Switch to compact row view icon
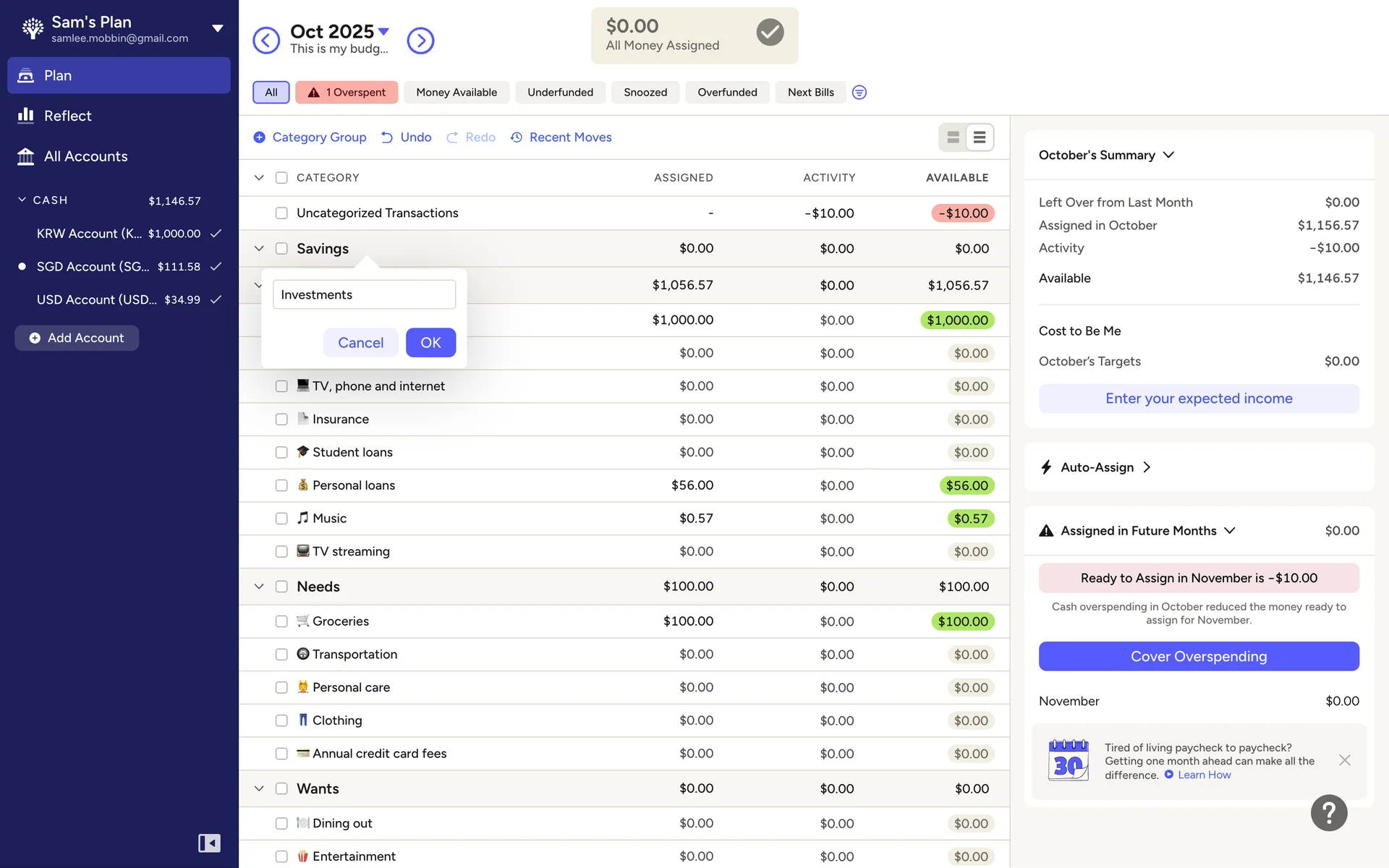 (980, 137)
